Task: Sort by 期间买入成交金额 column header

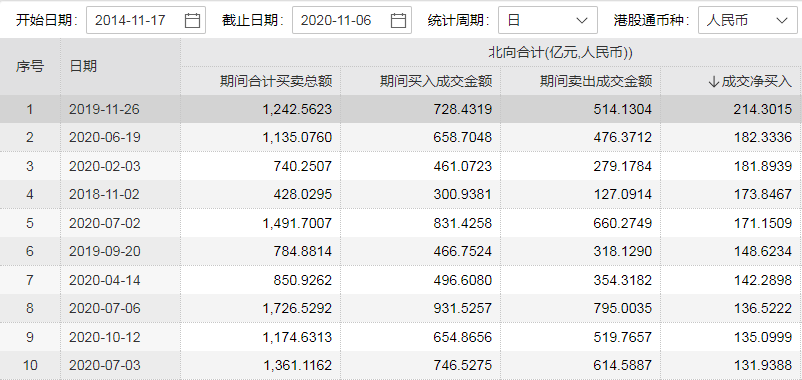Action: [x=436, y=81]
